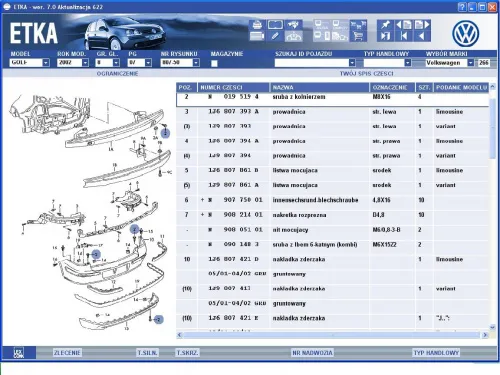The image size is (500, 375).
Task: Go to the previous page icon
Action: [x=404, y=25]
